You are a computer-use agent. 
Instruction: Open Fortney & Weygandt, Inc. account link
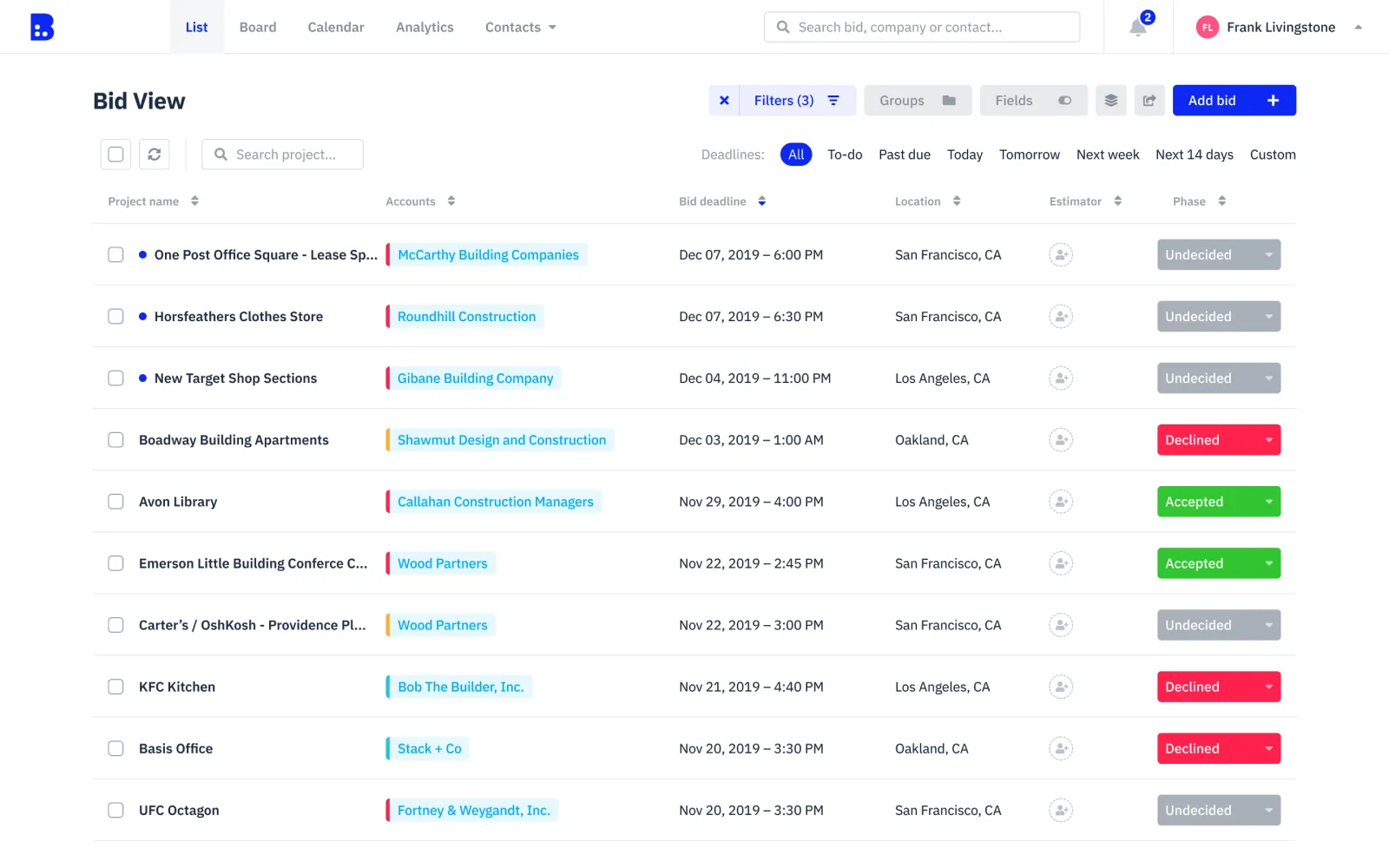click(x=474, y=811)
